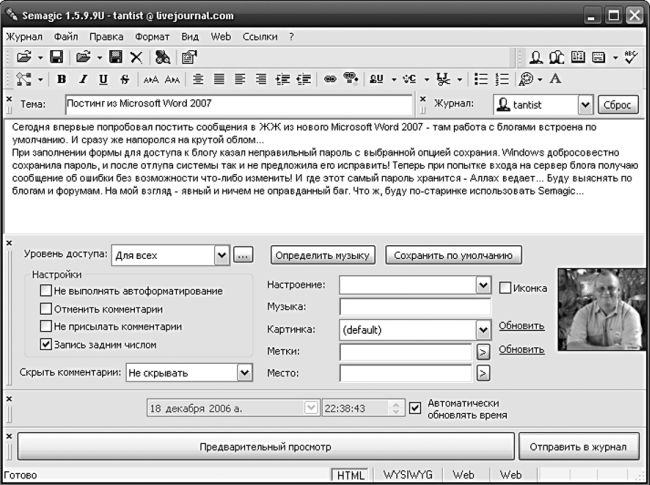Apply italic formatting with I icon

click(83, 79)
